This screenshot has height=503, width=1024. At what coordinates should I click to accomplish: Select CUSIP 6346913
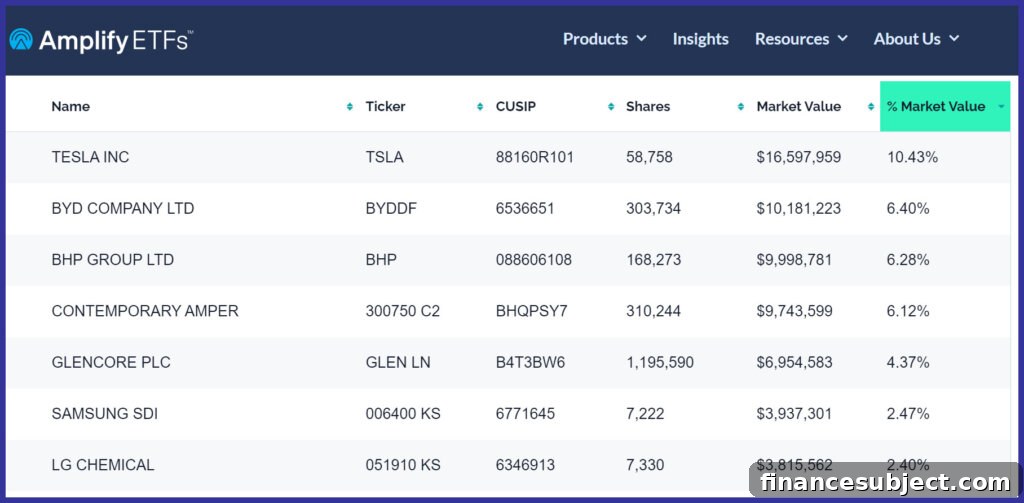525,465
